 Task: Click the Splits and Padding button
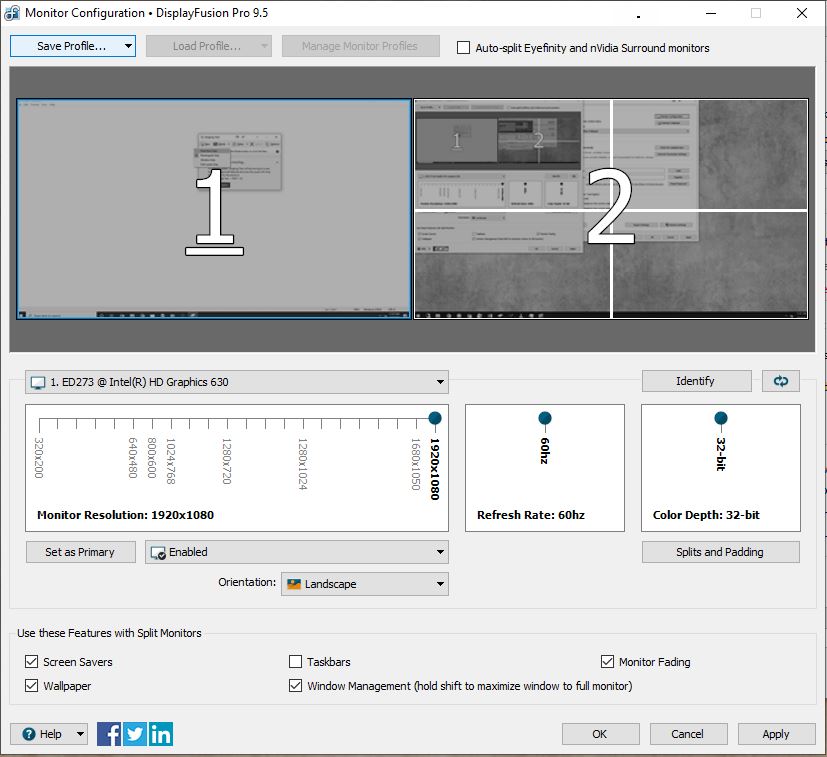point(720,552)
